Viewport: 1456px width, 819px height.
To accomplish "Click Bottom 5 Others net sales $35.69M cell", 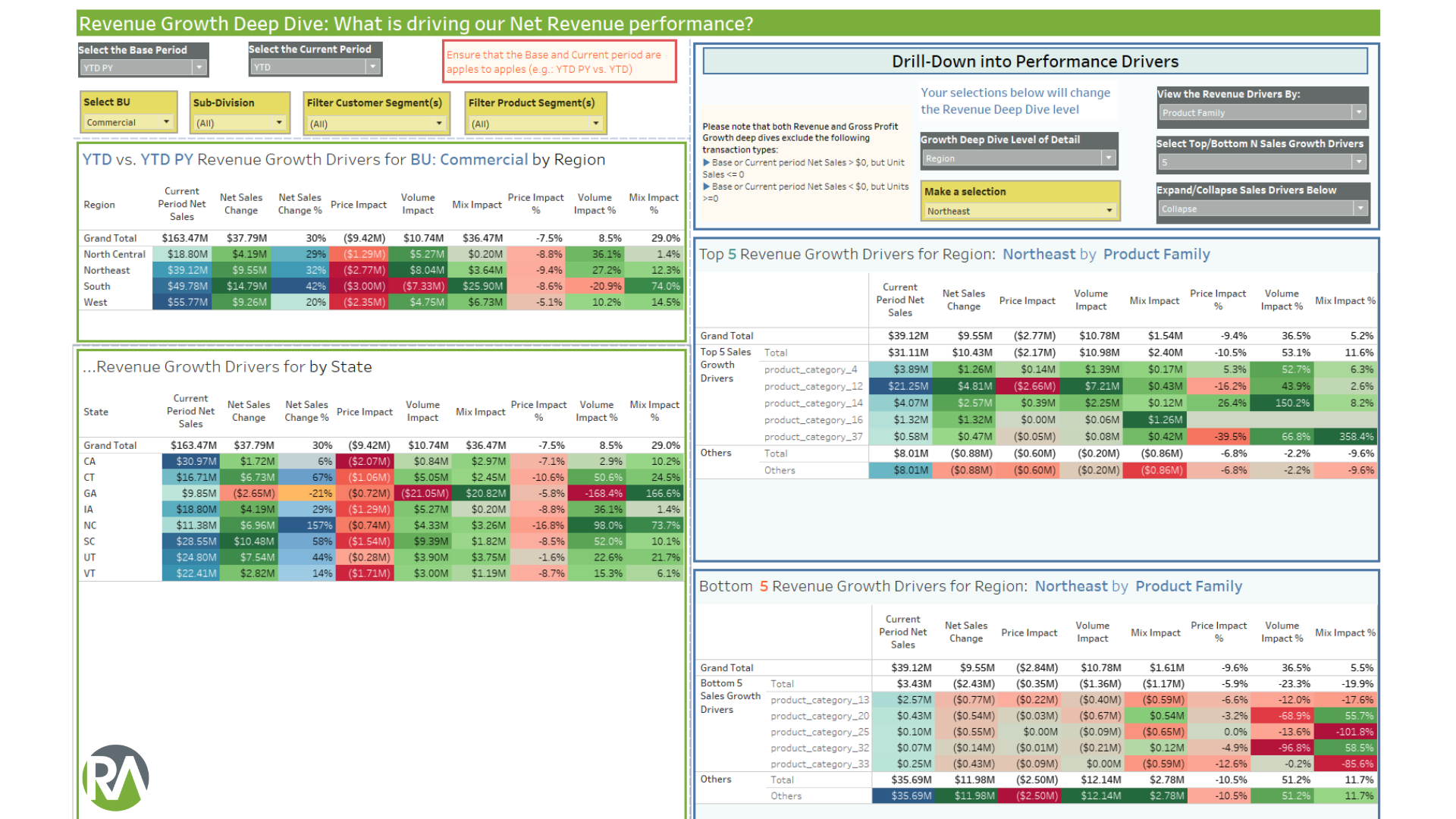I will point(902,795).
